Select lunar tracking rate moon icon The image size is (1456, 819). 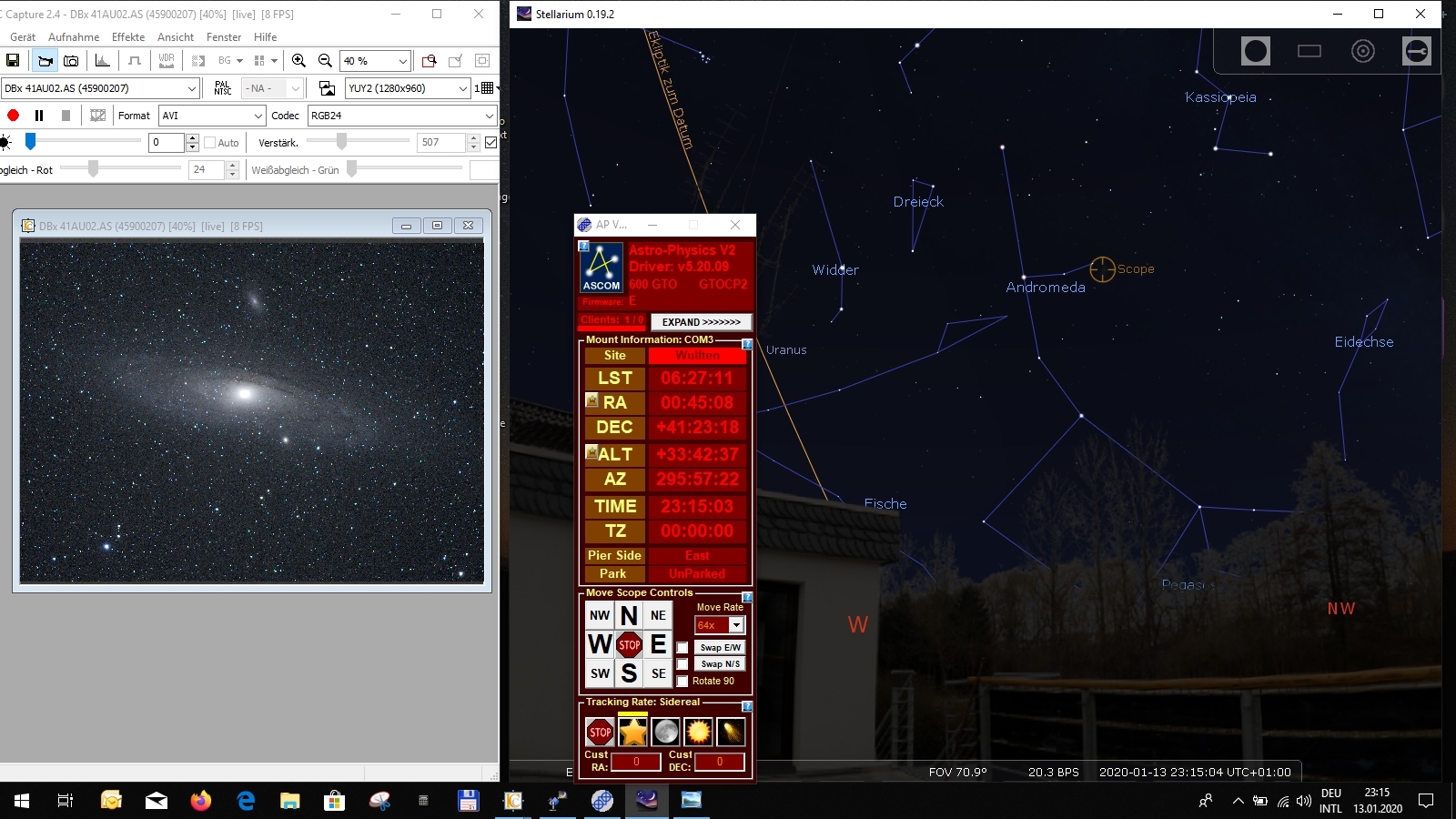(x=665, y=732)
